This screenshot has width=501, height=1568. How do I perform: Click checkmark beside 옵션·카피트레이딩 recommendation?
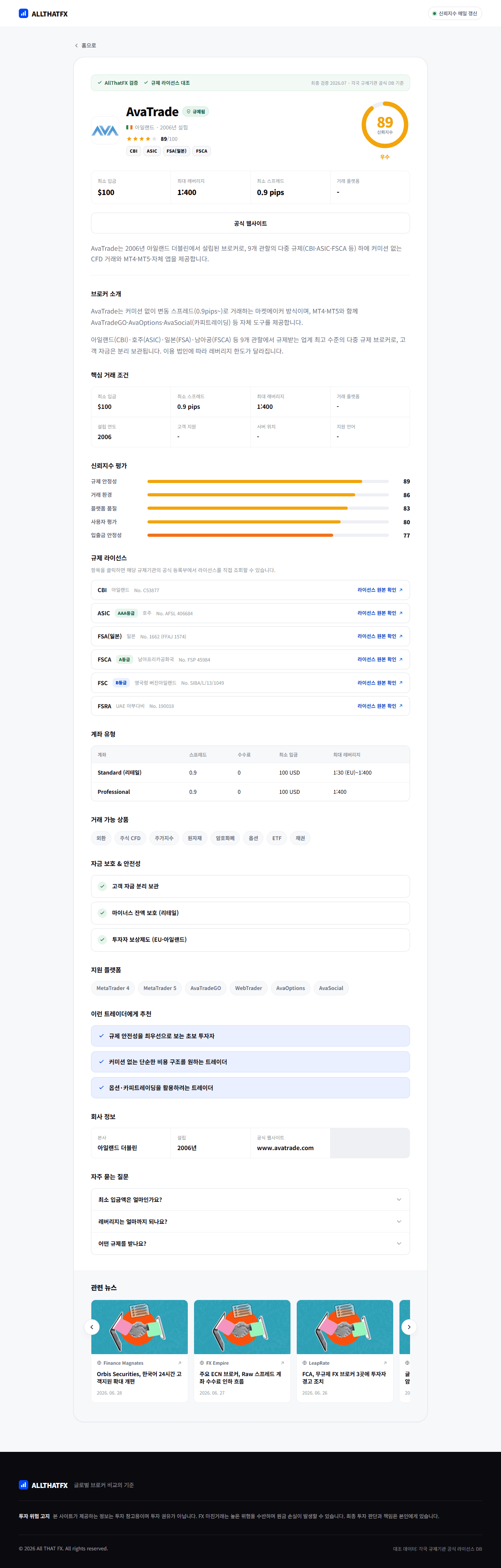tap(102, 1088)
